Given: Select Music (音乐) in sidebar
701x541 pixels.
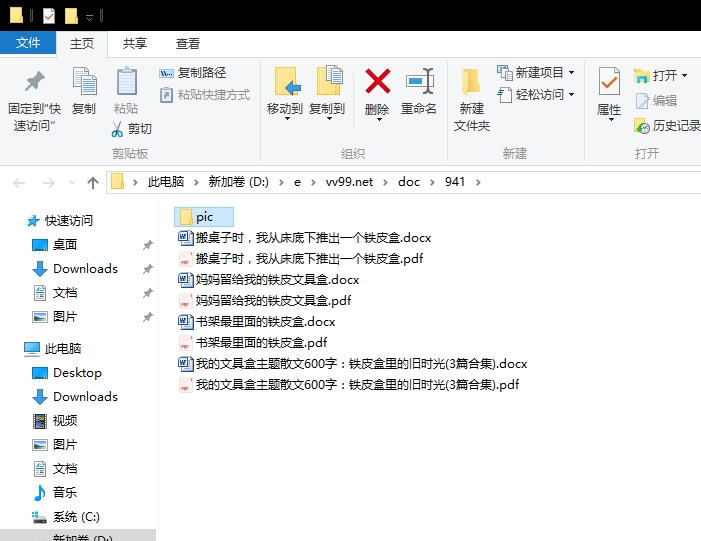Looking at the screenshot, I should [x=55, y=493].
